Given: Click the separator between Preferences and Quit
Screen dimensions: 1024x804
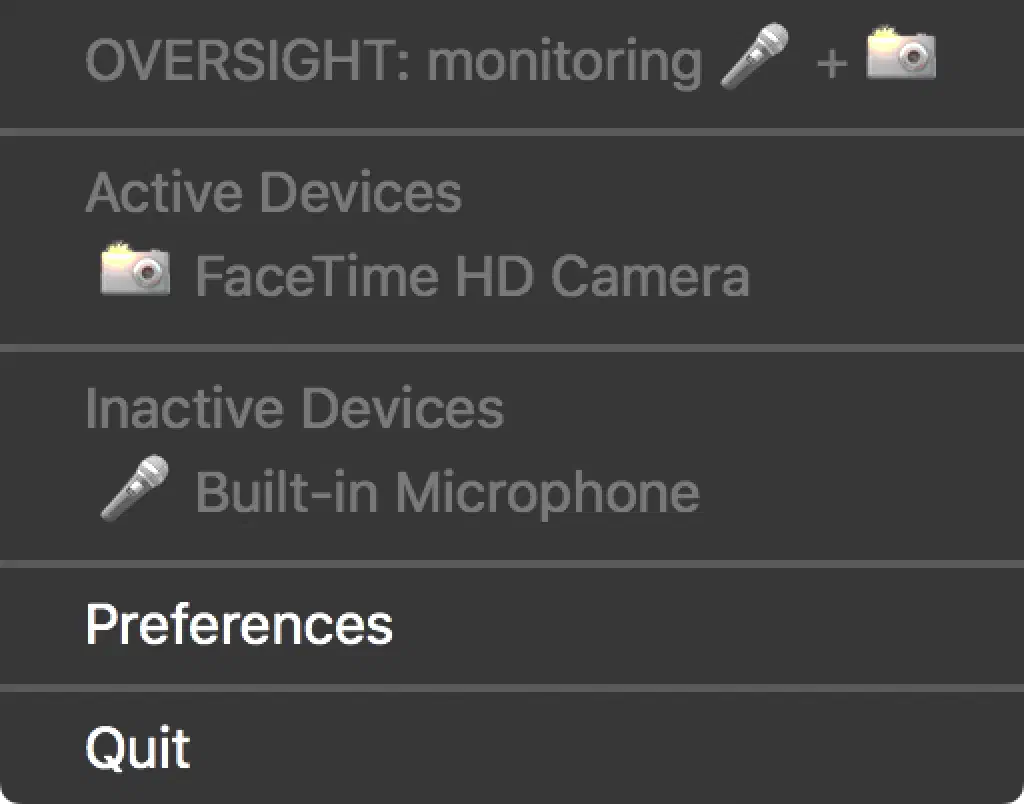Looking at the screenshot, I should click(512, 687).
